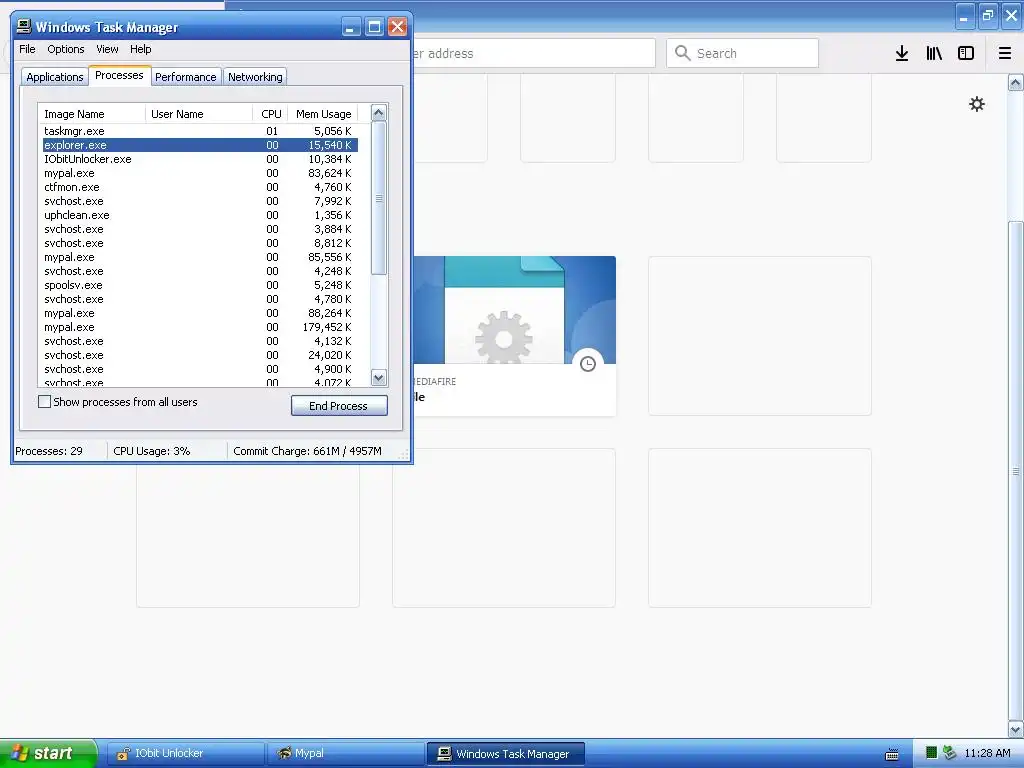
Task: Select svchost.exe using 24,020 K
Action: (x=200, y=355)
